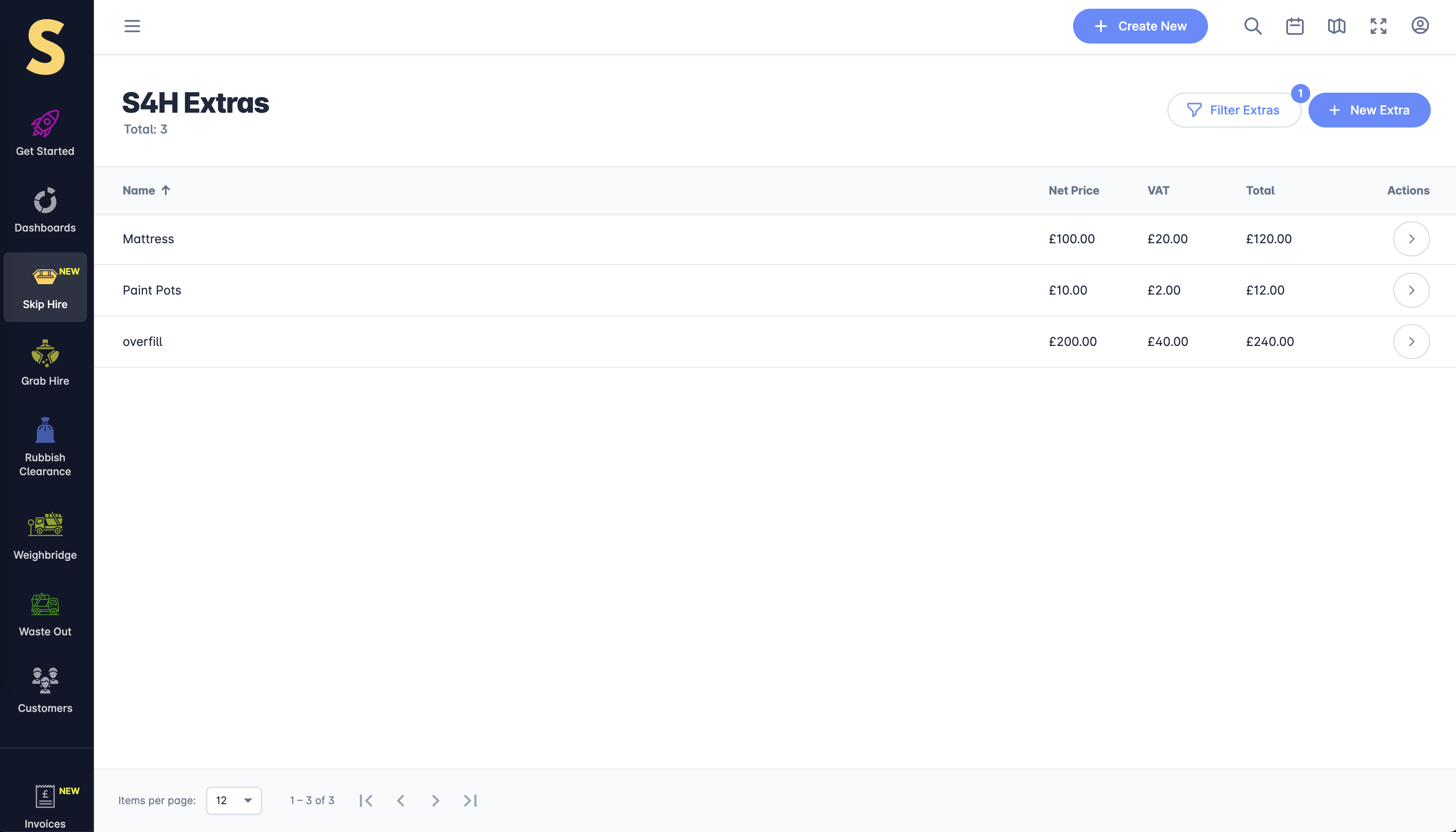Image resolution: width=1456 pixels, height=832 pixels.
Task: Open Waste Out section
Action: [x=45, y=614]
